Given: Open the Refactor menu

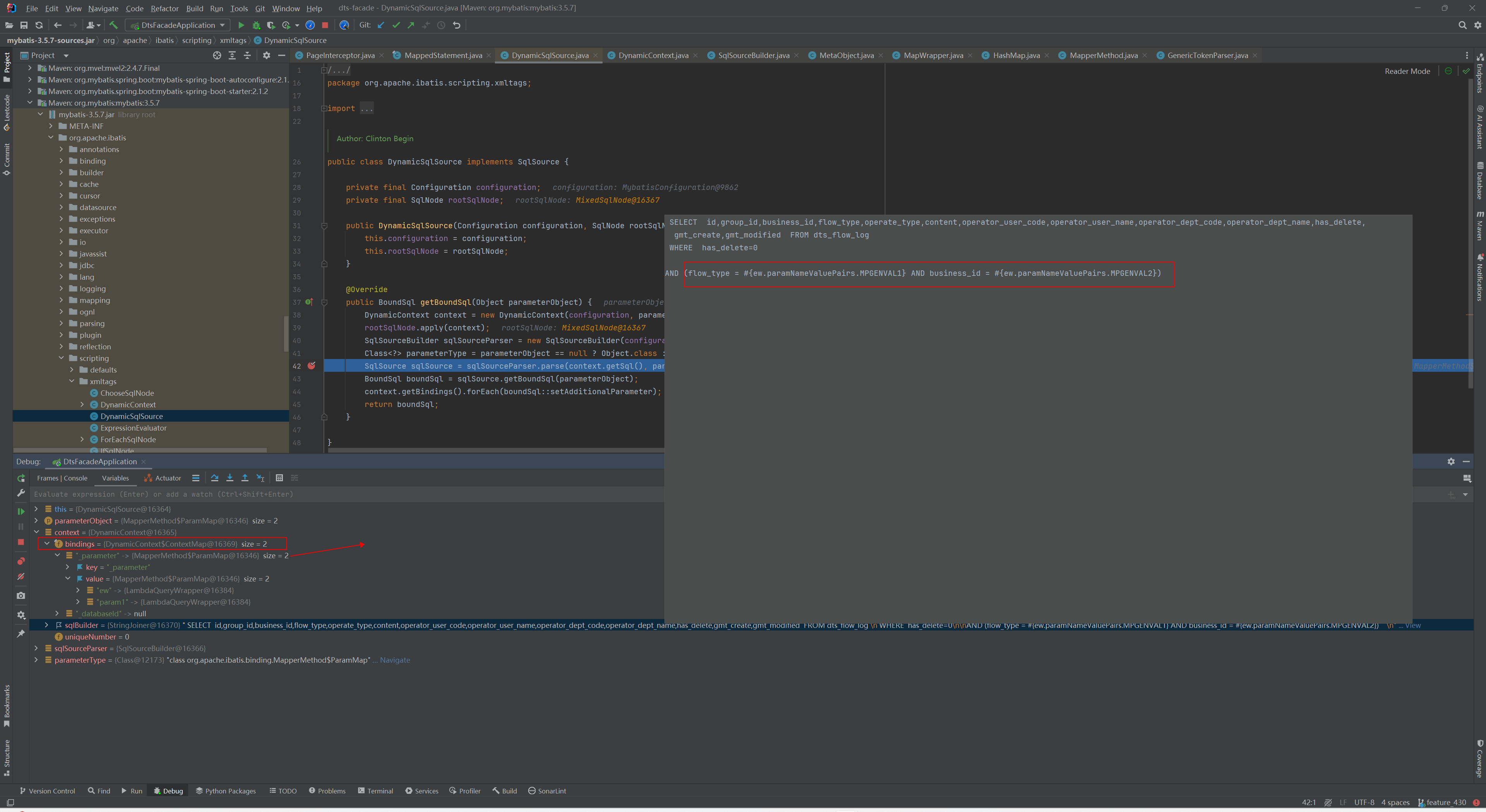Looking at the screenshot, I should tap(164, 8).
